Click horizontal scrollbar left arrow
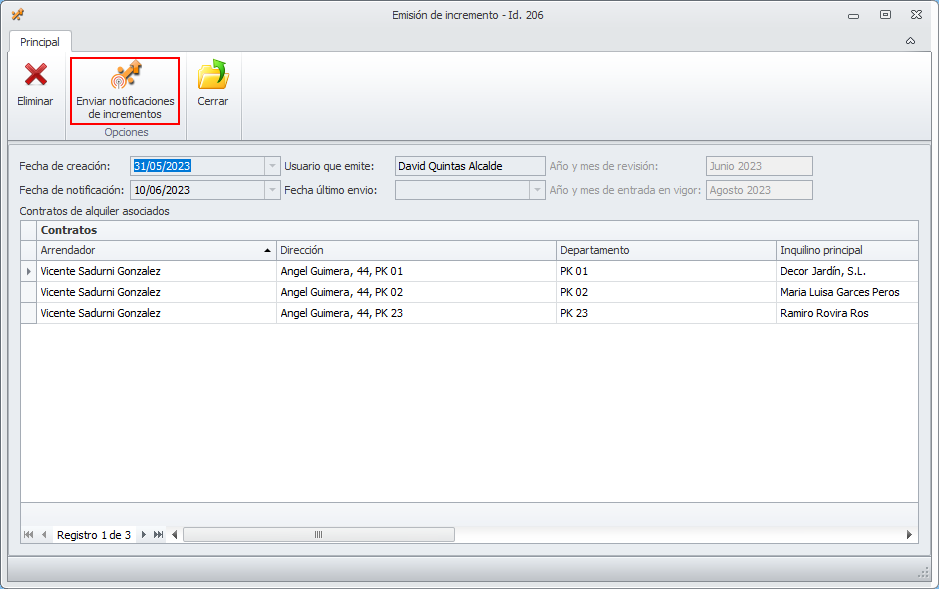 [174, 535]
